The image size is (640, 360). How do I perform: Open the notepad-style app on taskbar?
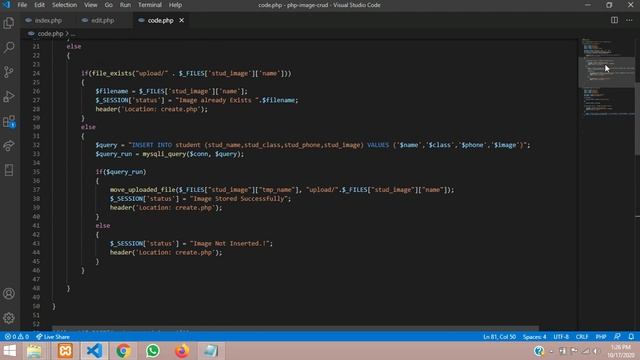211,351
